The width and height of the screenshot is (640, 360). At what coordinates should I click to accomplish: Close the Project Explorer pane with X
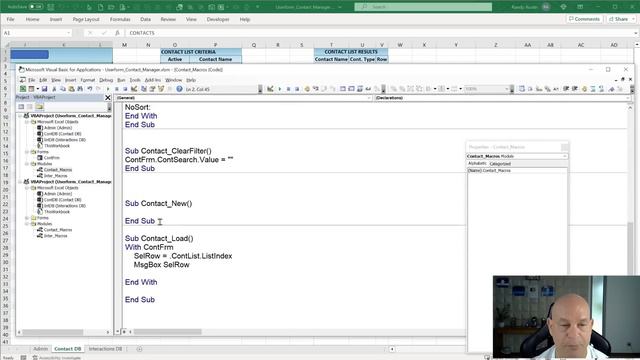click(108, 98)
